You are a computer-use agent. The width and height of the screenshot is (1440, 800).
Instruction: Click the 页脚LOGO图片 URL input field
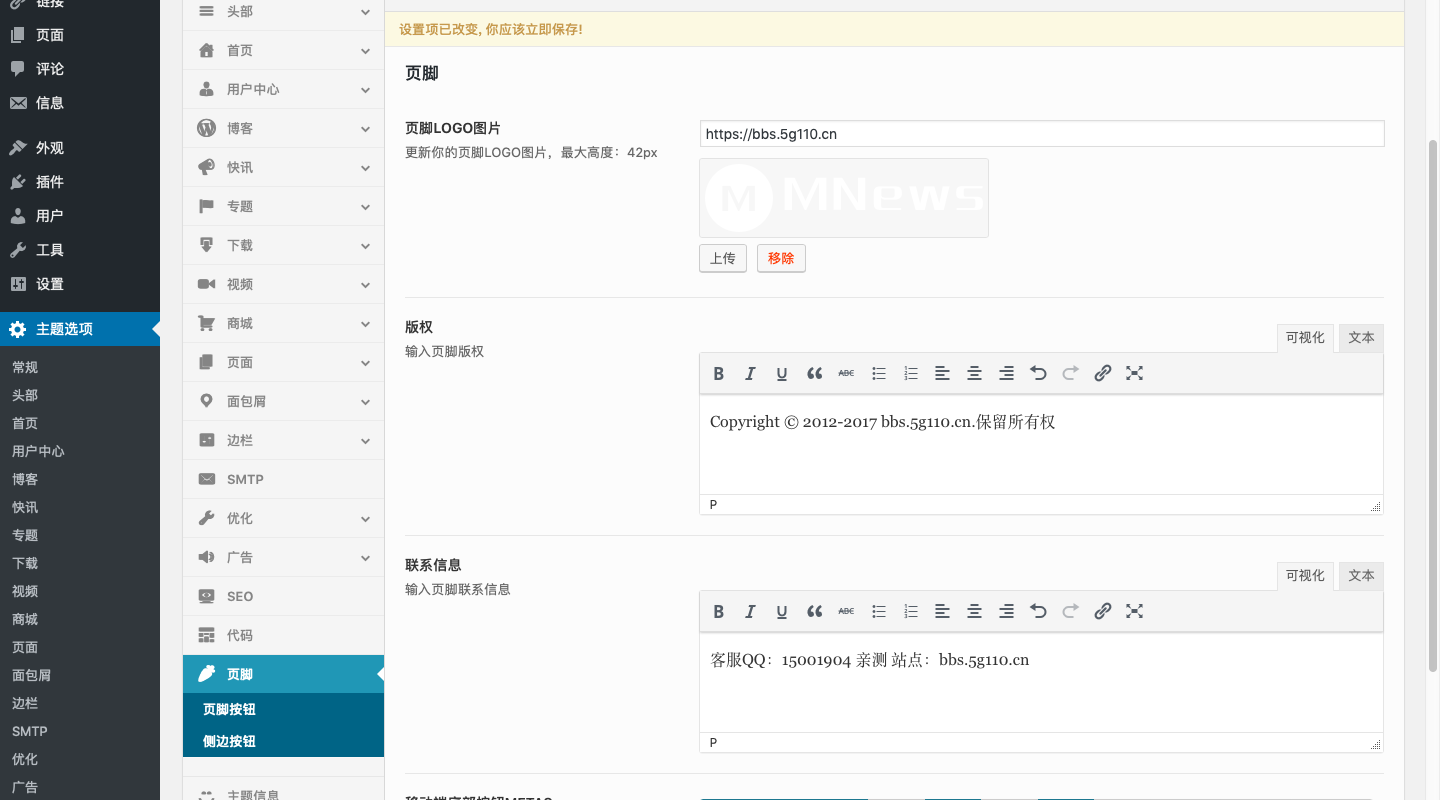(1041, 134)
